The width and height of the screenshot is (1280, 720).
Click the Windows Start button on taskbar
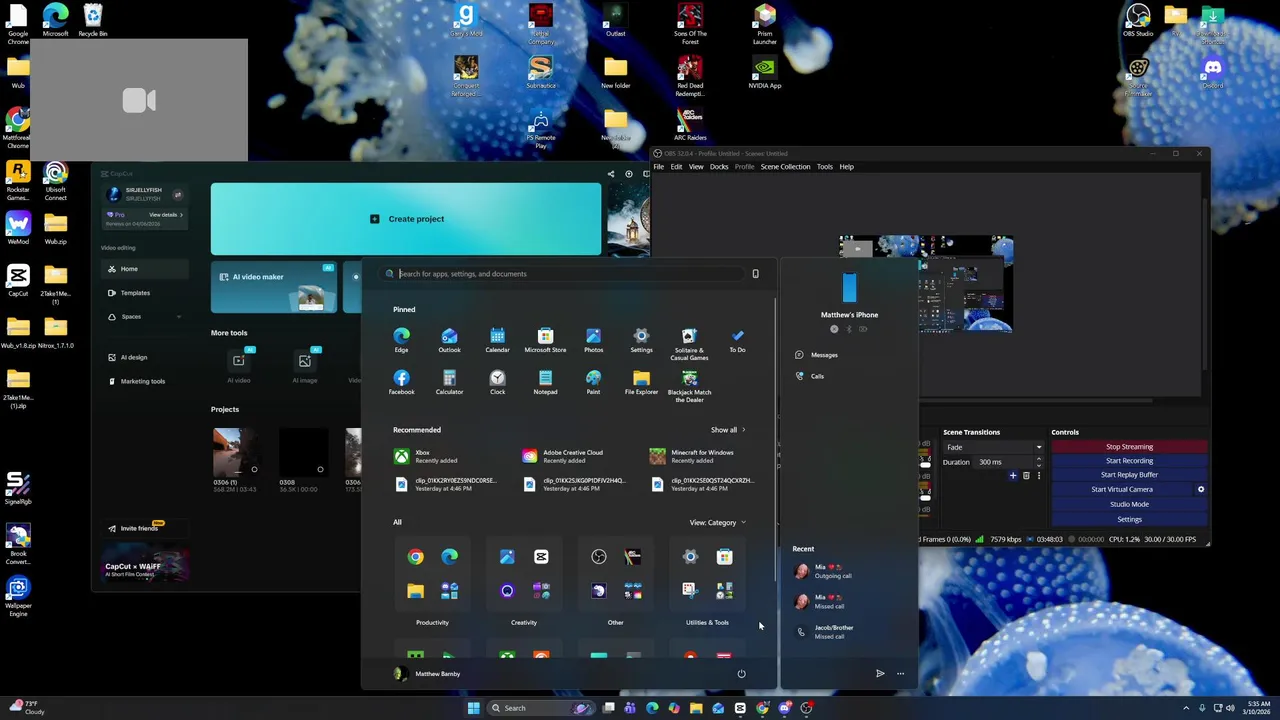(x=473, y=708)
